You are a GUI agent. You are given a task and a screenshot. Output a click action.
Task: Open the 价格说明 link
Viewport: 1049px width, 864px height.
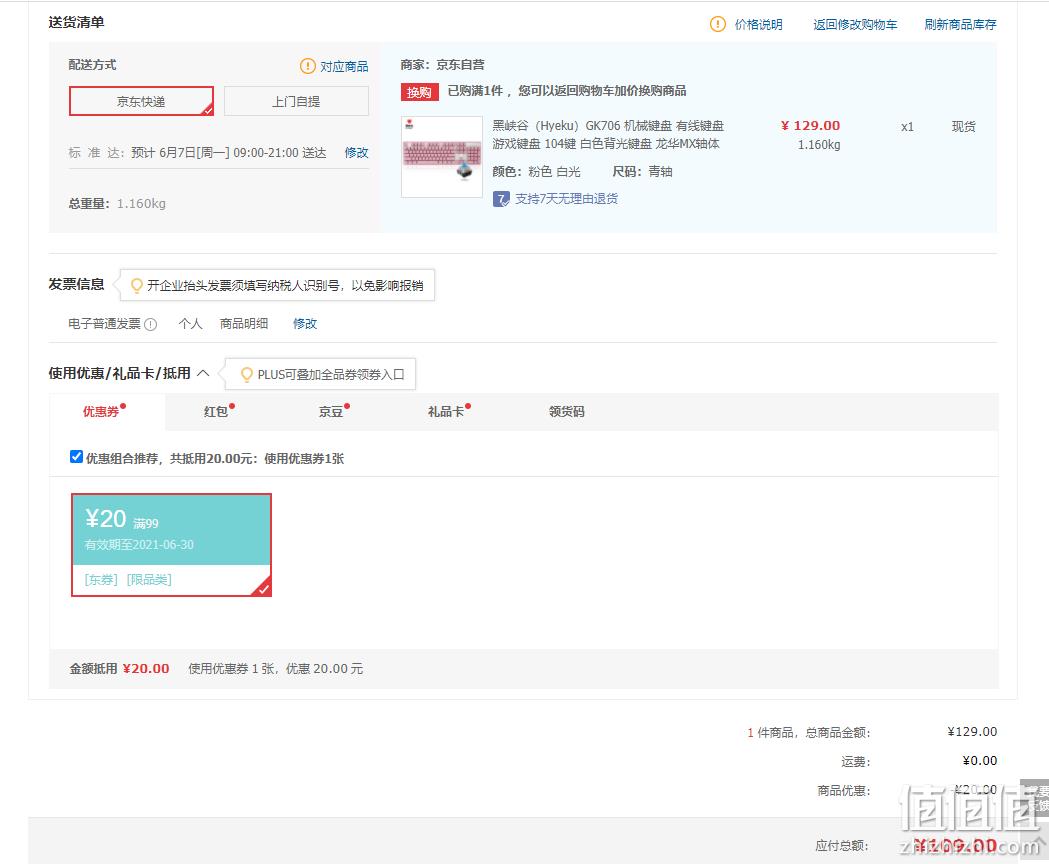759,25
